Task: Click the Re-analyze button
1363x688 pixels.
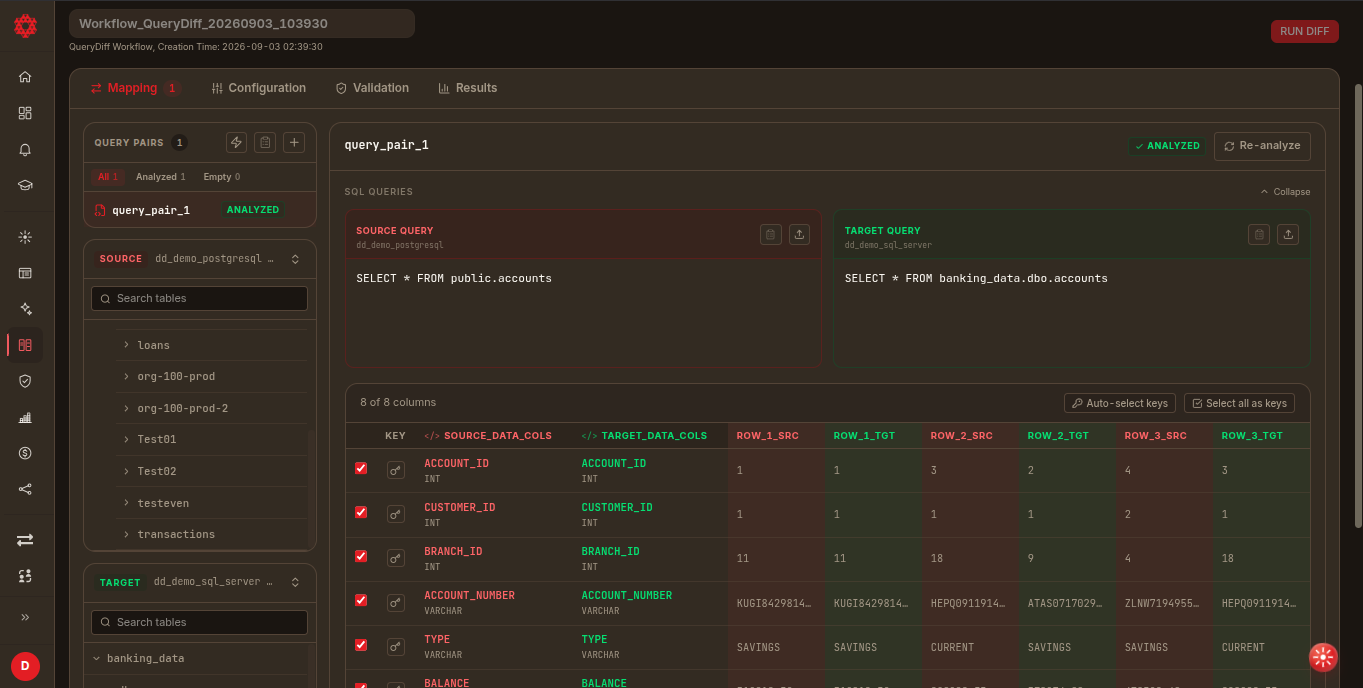Action: tap(1262, 146)
